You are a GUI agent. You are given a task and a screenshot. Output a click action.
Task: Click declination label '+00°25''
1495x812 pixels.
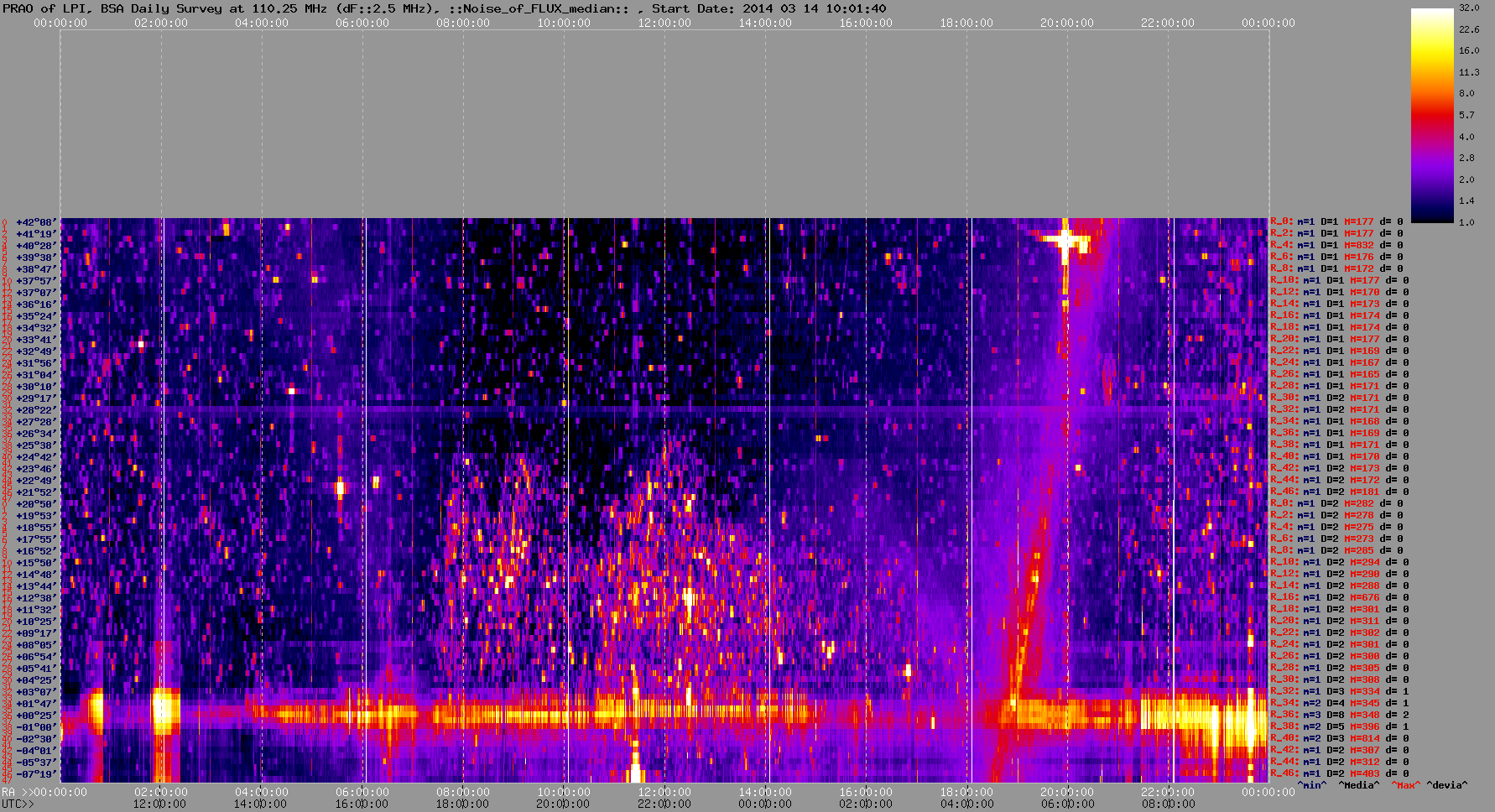(x=36, y=716)
